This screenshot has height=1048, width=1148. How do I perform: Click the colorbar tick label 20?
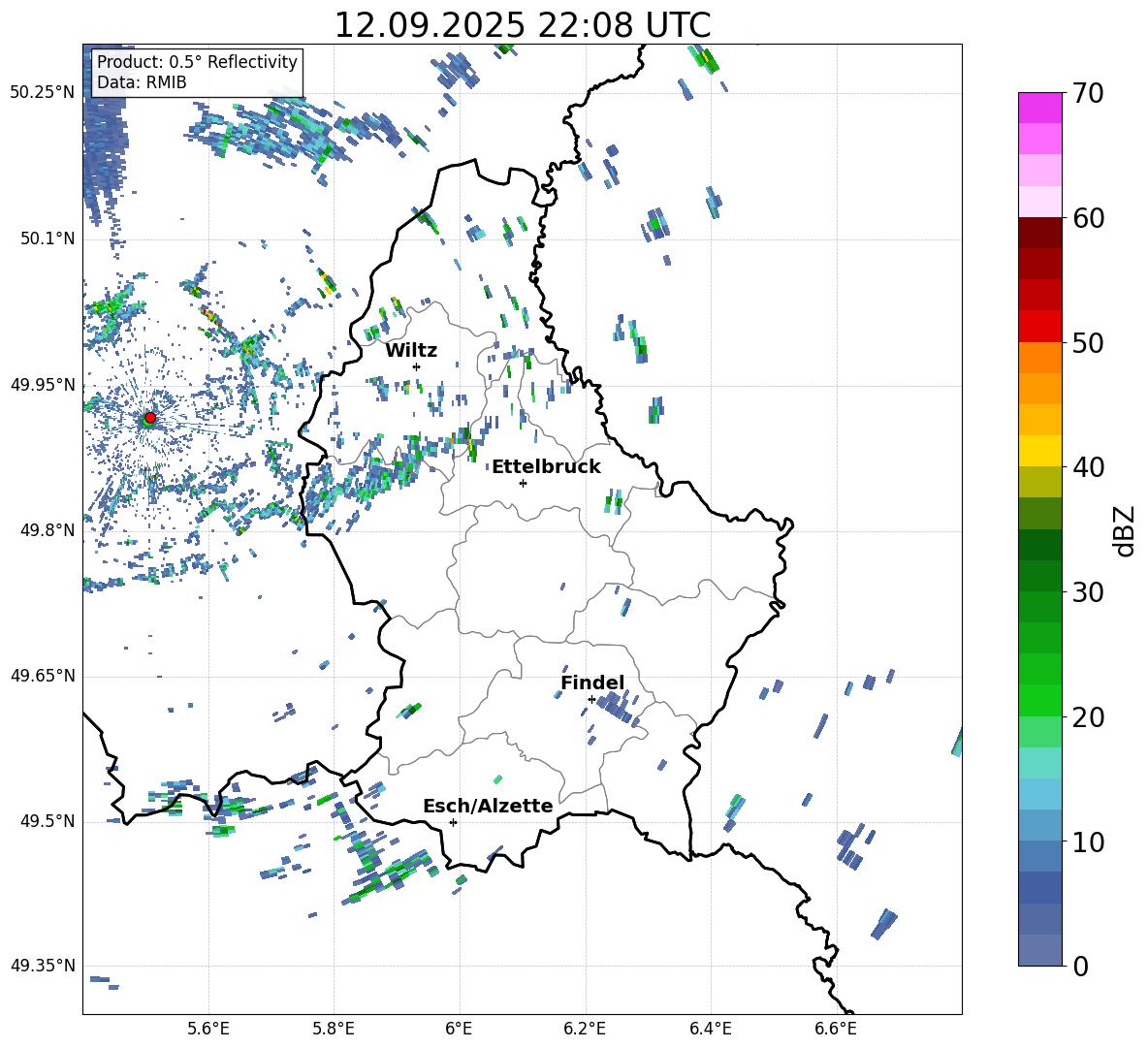(x=1088, y=717)
